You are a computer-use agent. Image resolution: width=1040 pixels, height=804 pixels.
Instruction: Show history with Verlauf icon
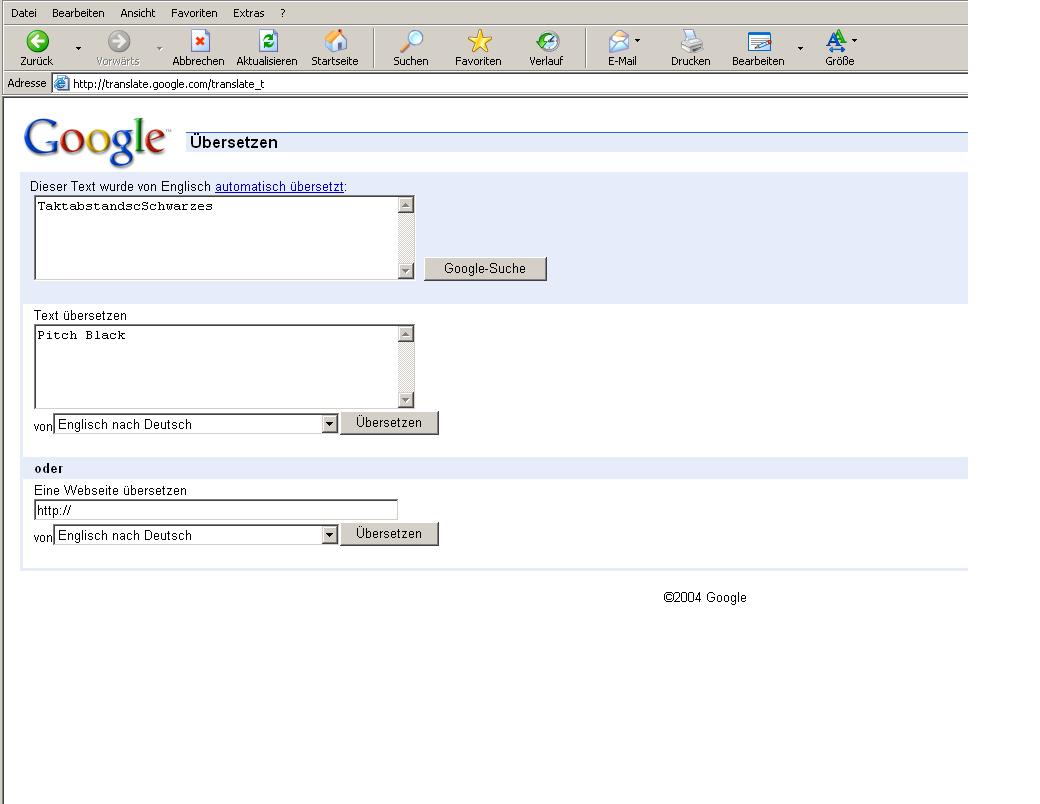pyautogui.click(x=546, y=41)
